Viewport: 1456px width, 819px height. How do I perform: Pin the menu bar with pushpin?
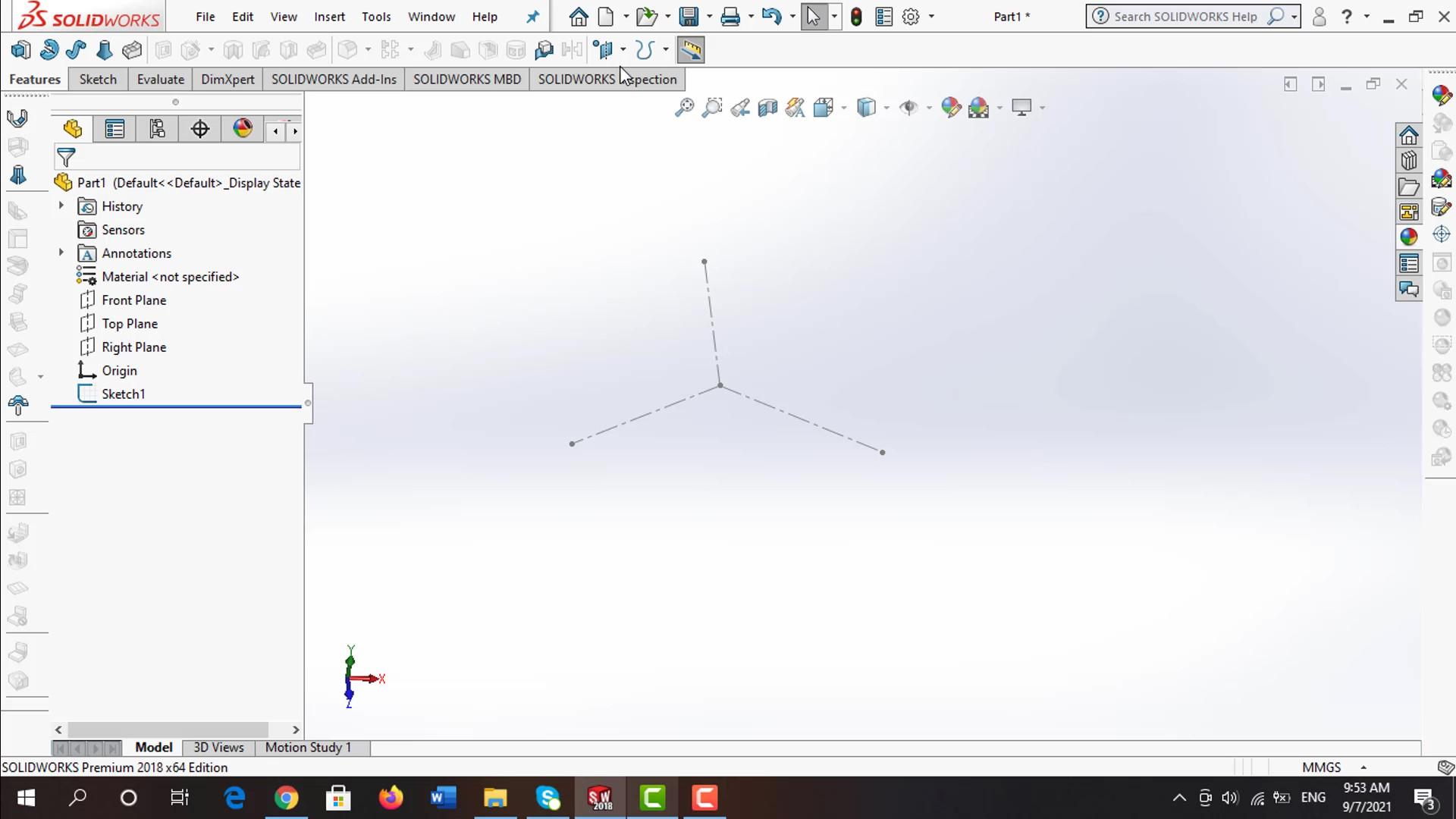pyautogui.click(x=532, y=17)
